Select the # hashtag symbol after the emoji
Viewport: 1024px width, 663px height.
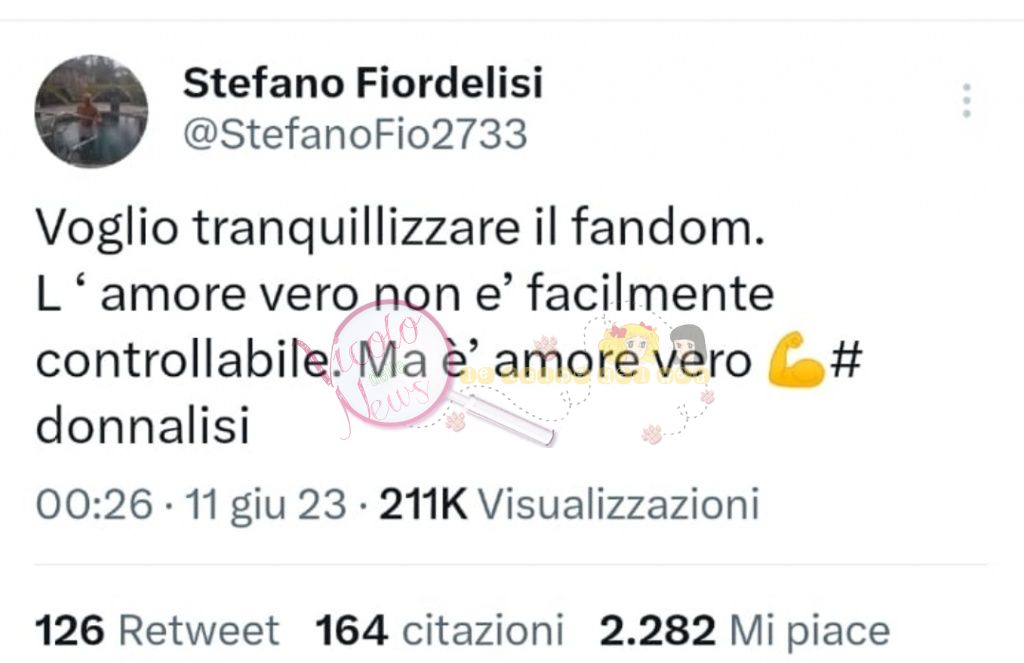pos(846,359)
